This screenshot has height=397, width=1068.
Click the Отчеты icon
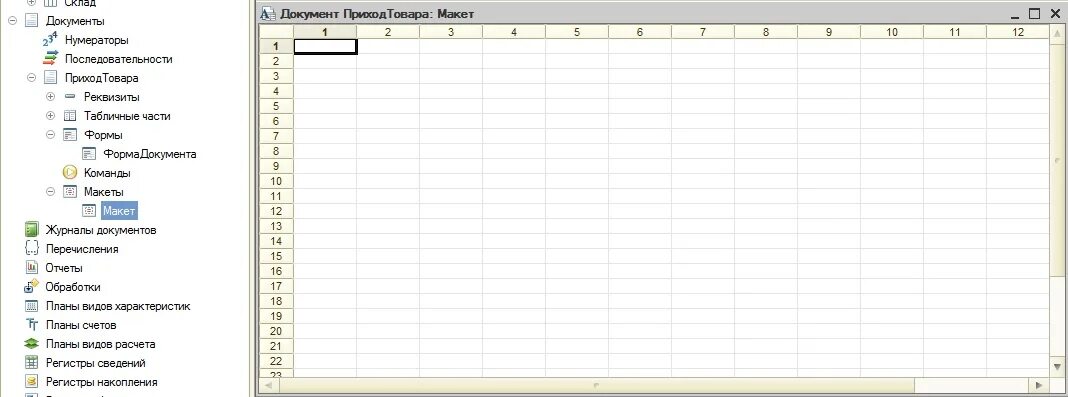pyautogui.click(x=31, y=268)
